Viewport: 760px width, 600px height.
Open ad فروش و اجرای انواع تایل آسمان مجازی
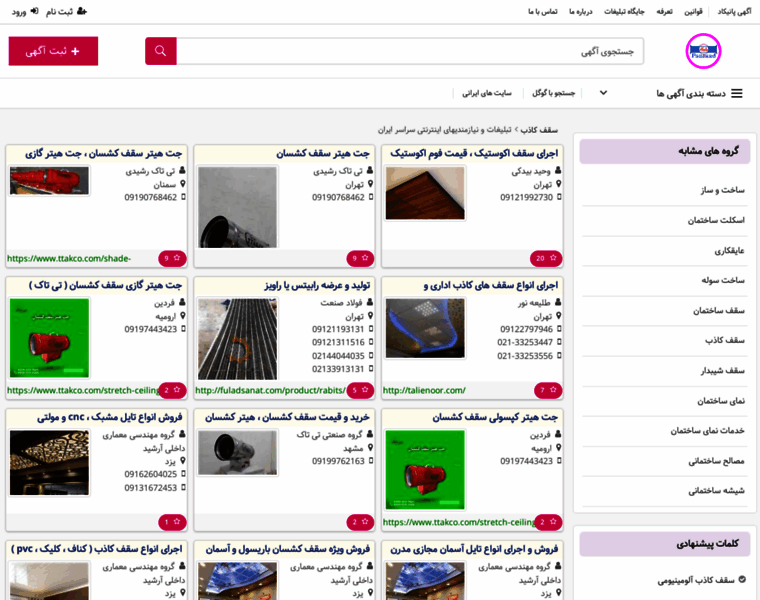pos(474,549)
